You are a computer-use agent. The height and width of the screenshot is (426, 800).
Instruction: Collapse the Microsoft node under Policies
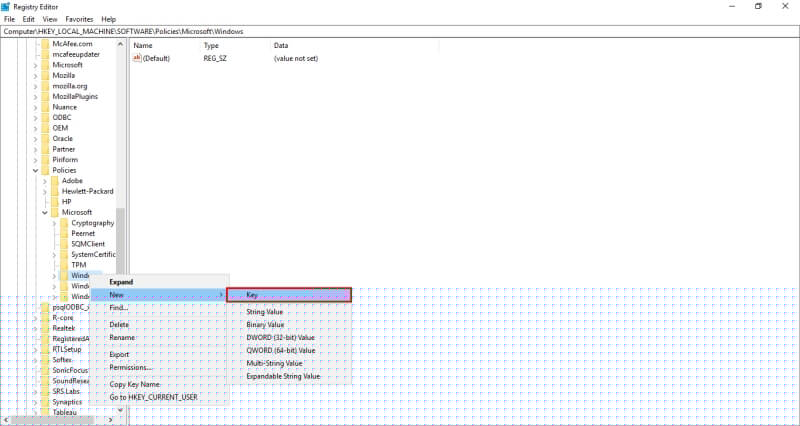click(x=45, y=212)
